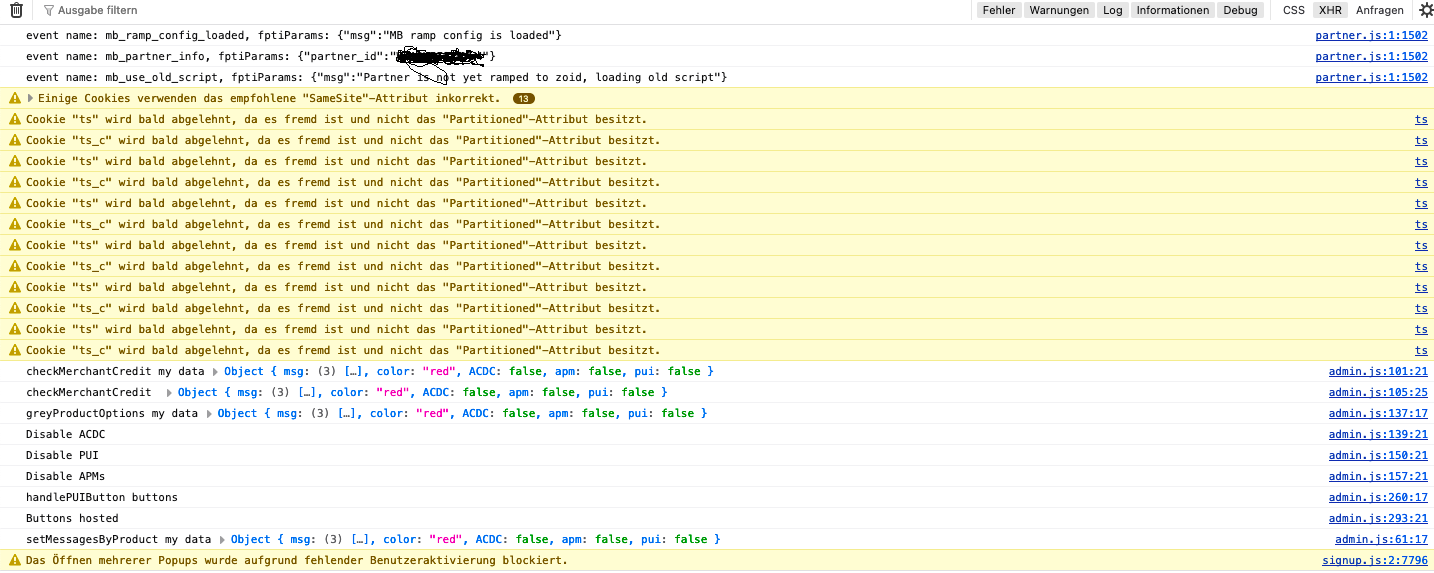Collapse the "Einige Cookies verwenden" warning group

pos(30,98)
